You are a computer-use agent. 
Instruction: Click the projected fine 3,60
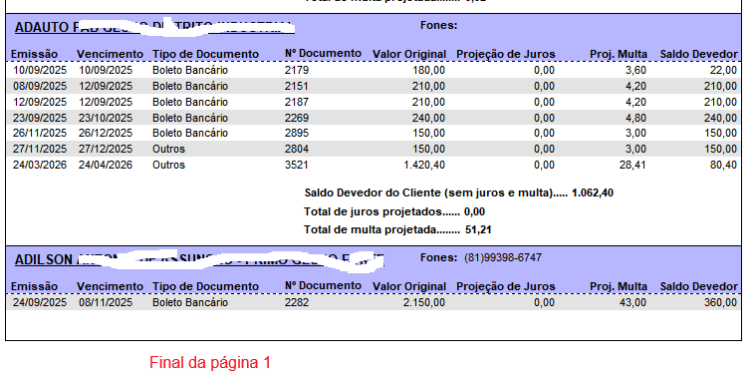[637, 70]
